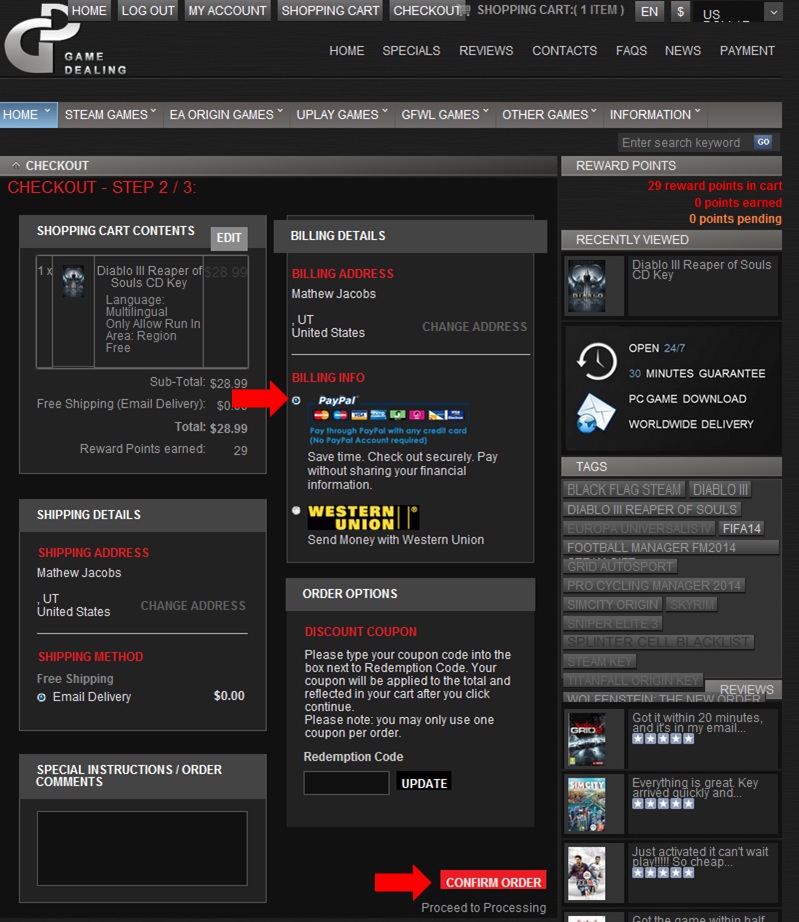Open recently viewed Diablo III cover image
This screenshot has height=922, width=799.
(587, 286)
